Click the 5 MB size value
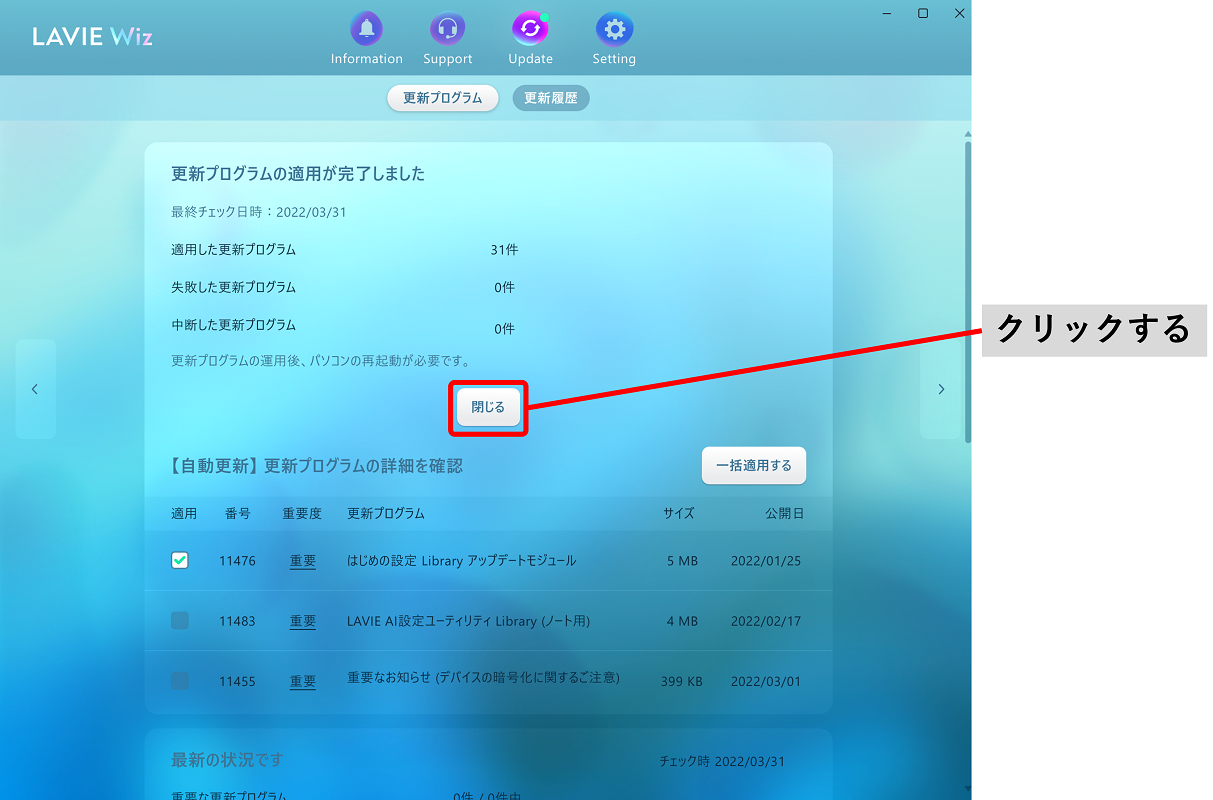1213x800 pixels. pyautogui.click(x=682, y=562)
